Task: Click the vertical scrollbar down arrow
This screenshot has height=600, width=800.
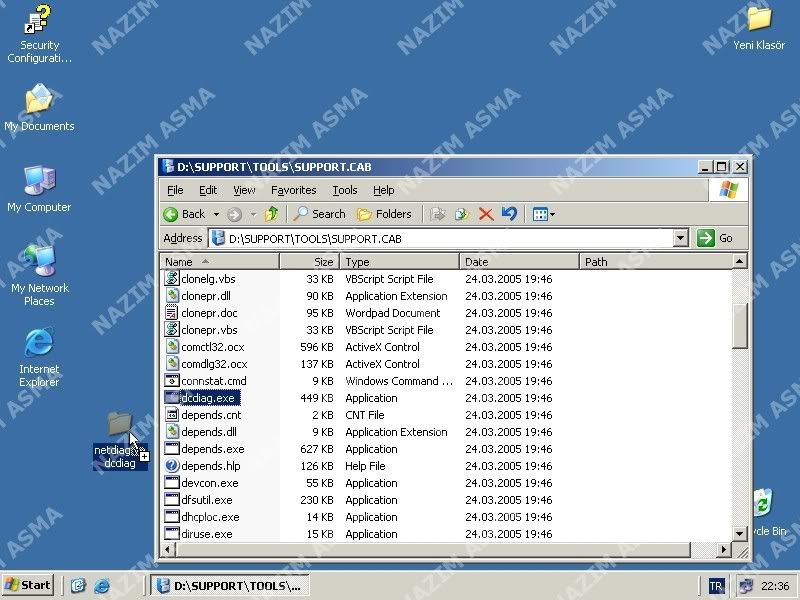Action: 739,534
